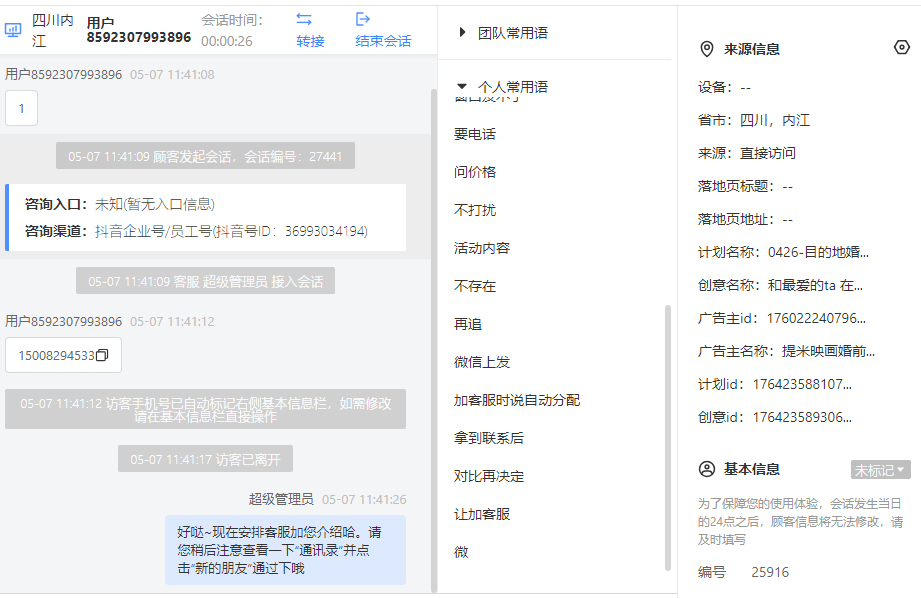Select the quick phrase 不打扰
921x598 pixels.
tap(475, 210)
